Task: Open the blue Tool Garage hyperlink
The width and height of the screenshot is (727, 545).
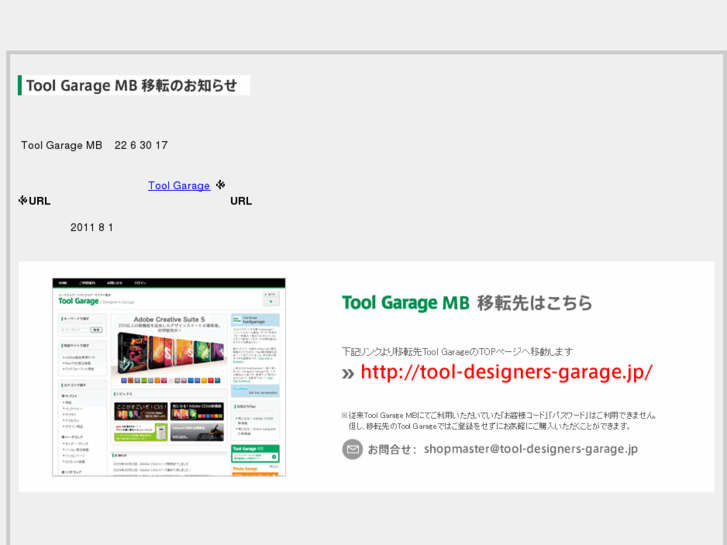Action: pos(179,186)
